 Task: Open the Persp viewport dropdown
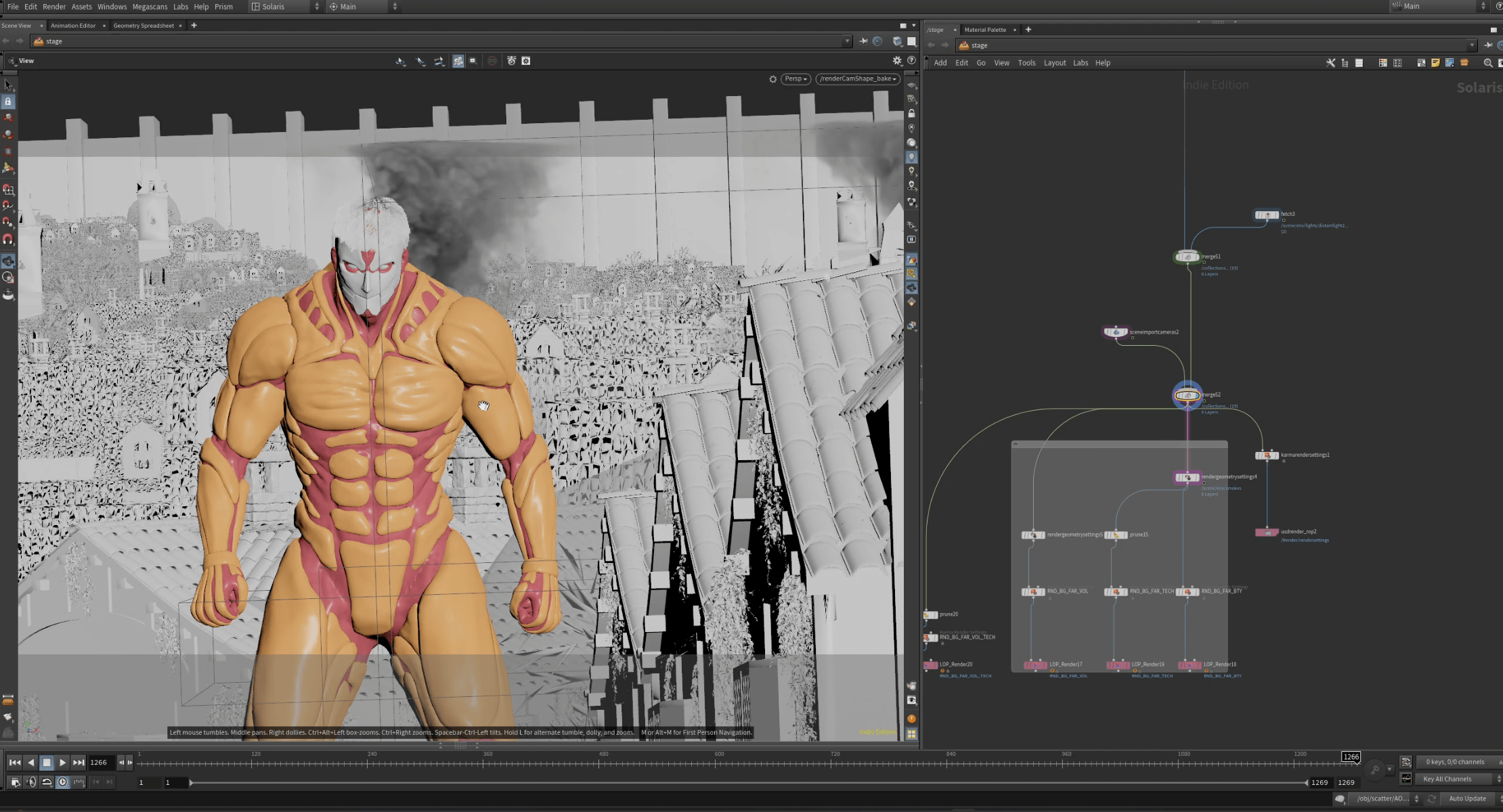pos(796,78)
